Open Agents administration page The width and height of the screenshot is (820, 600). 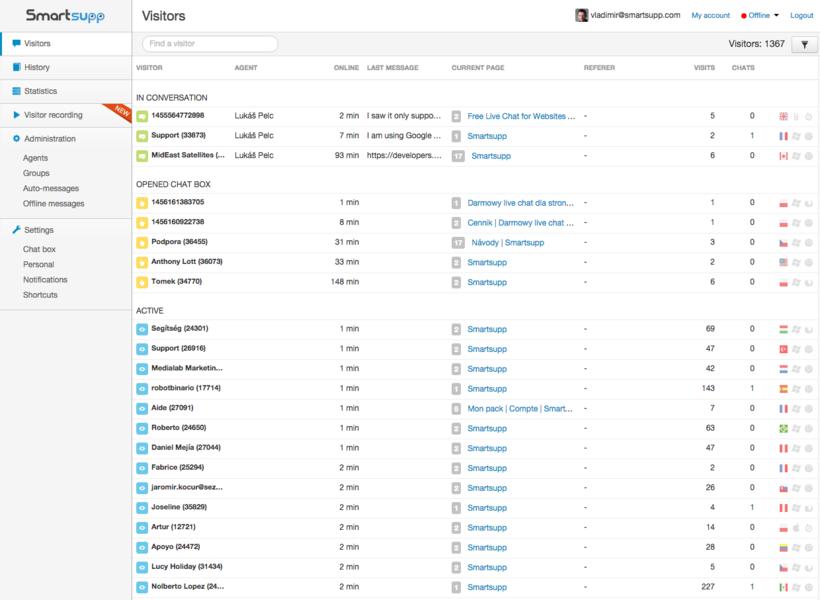coord(35,158)
